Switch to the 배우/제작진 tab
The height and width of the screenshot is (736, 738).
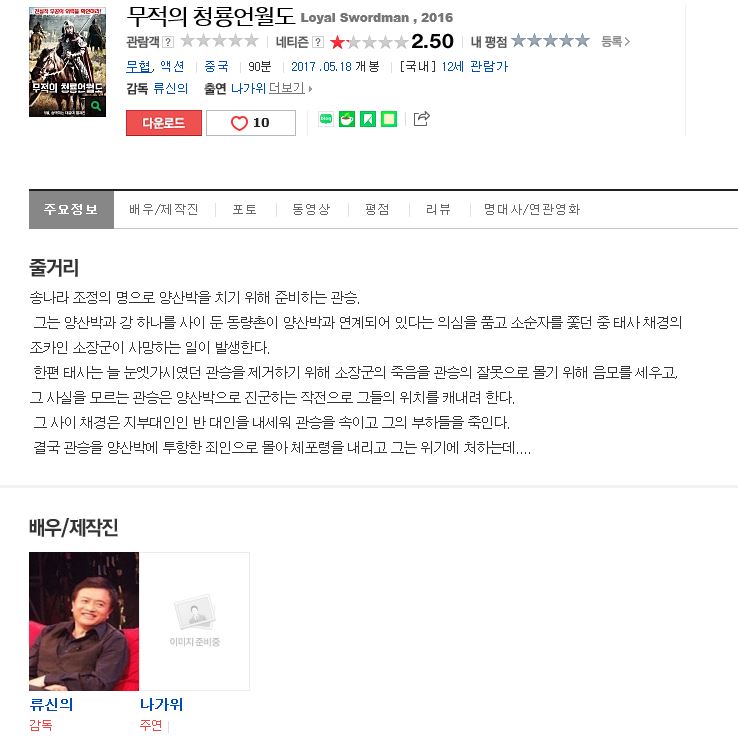pos(164,209)
